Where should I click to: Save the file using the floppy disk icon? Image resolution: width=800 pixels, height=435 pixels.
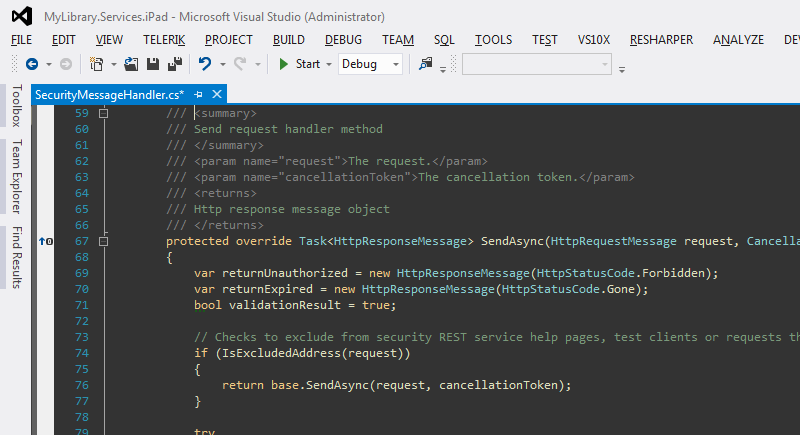tap(153, 64)
